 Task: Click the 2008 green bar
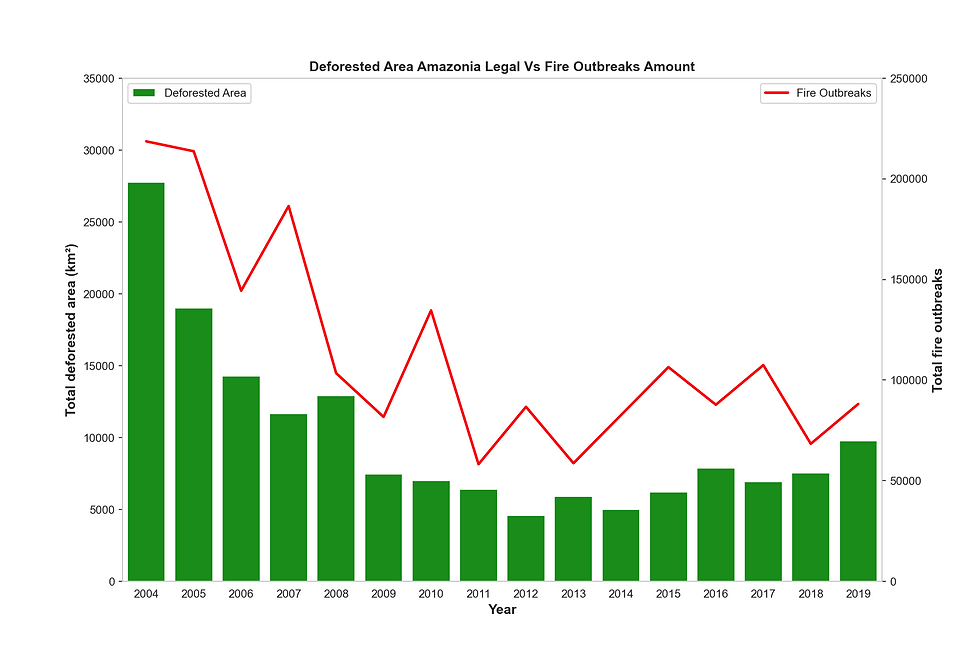click(x=336, y=489)
